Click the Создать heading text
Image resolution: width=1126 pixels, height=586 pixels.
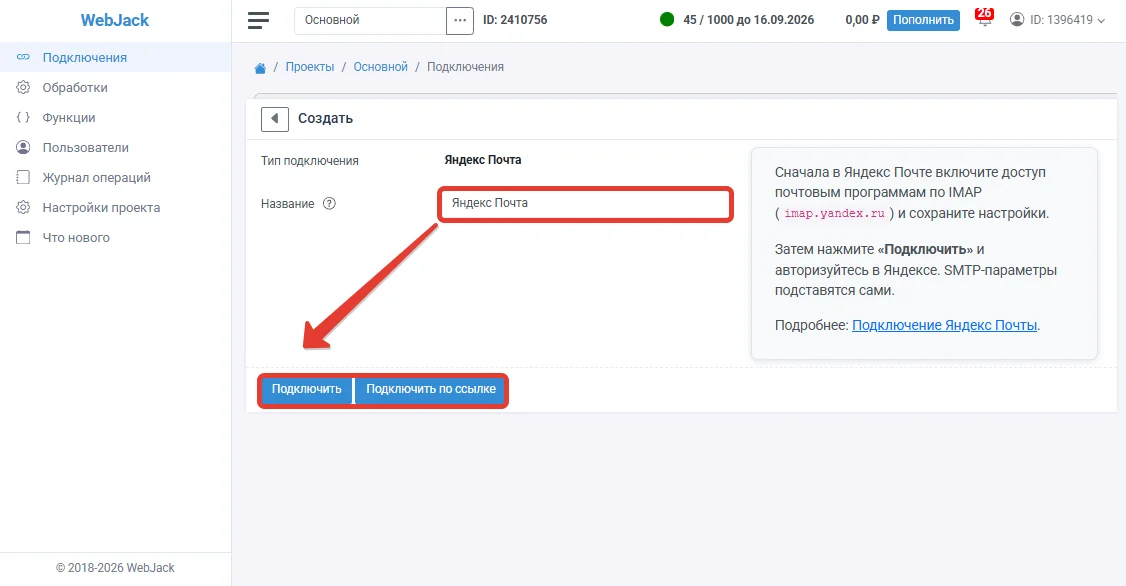[x=325, y=118]
